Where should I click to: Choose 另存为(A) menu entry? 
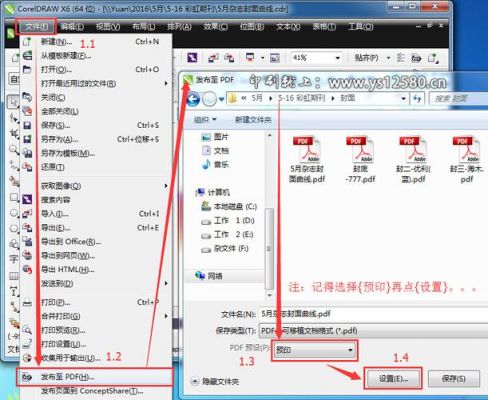point(97,139)
